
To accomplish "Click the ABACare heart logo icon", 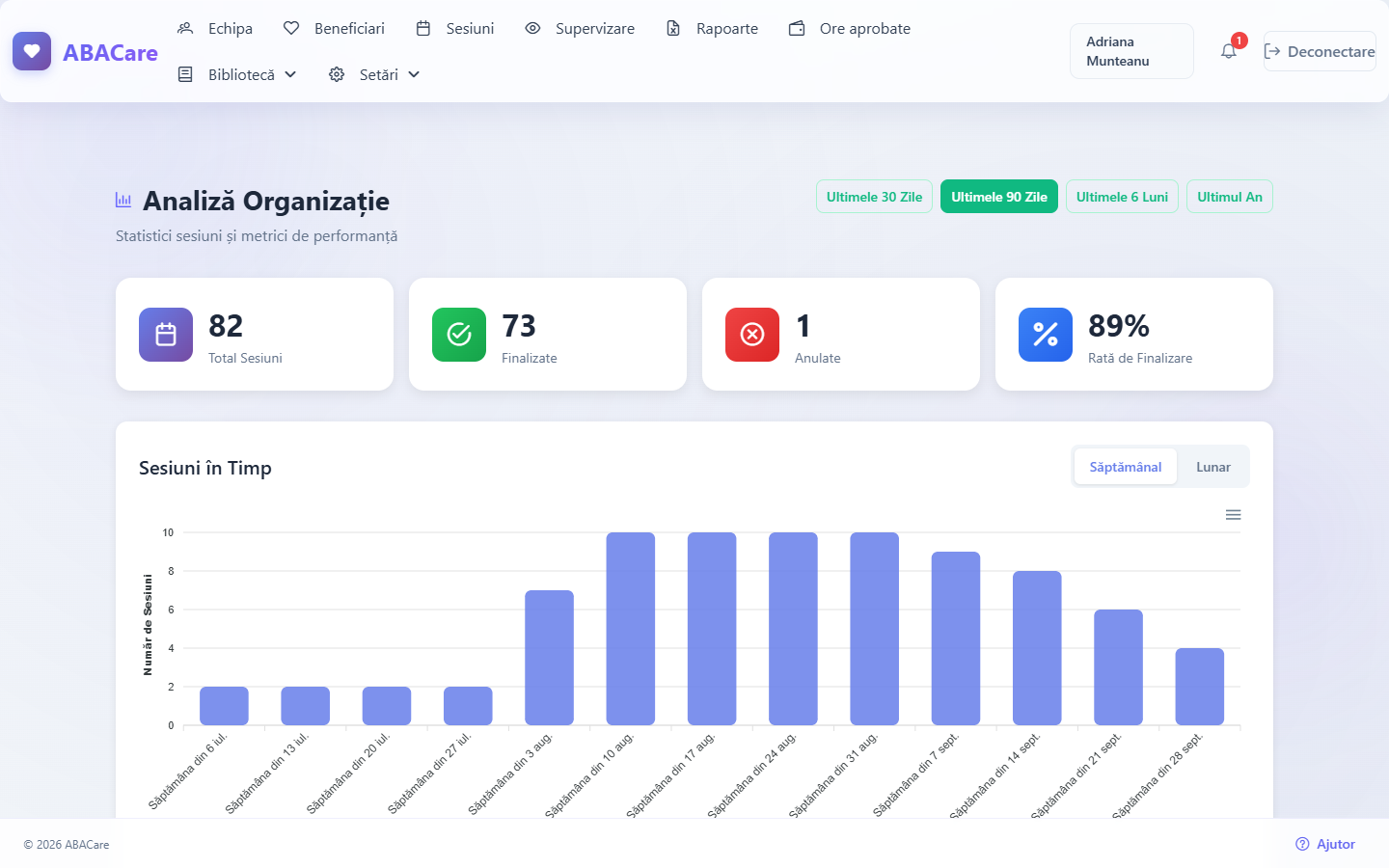I will (32, 51).
